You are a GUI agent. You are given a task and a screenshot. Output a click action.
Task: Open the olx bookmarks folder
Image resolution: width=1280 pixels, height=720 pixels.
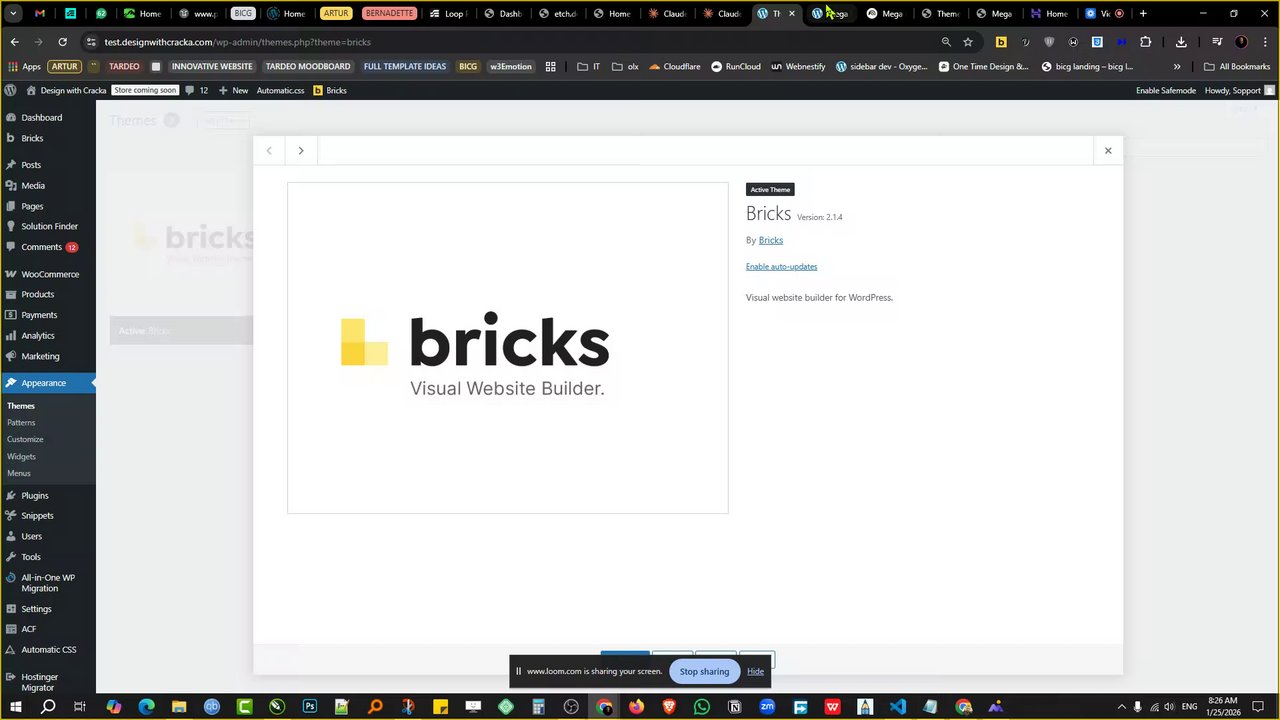click(x=625, y=66)
